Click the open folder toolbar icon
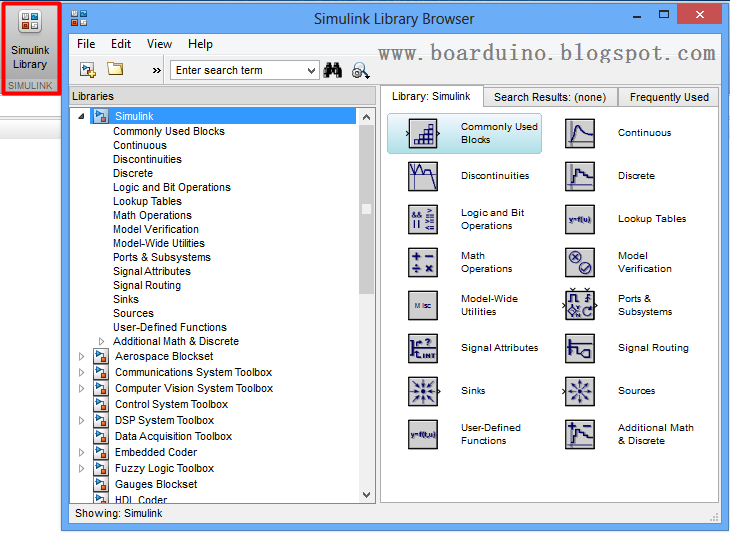This screenshot has height=533, width=730. pos(115,69)
